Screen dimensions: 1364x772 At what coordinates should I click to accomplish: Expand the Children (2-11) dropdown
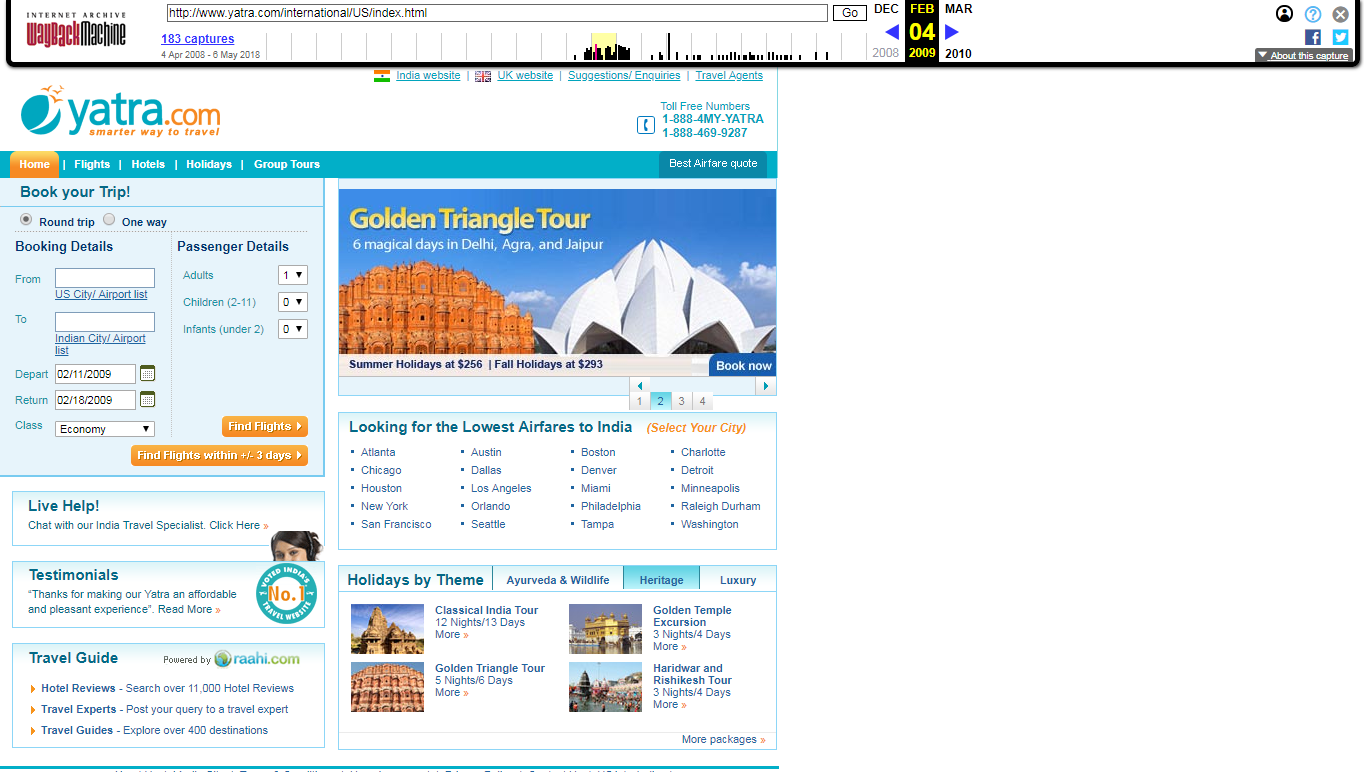293,302
